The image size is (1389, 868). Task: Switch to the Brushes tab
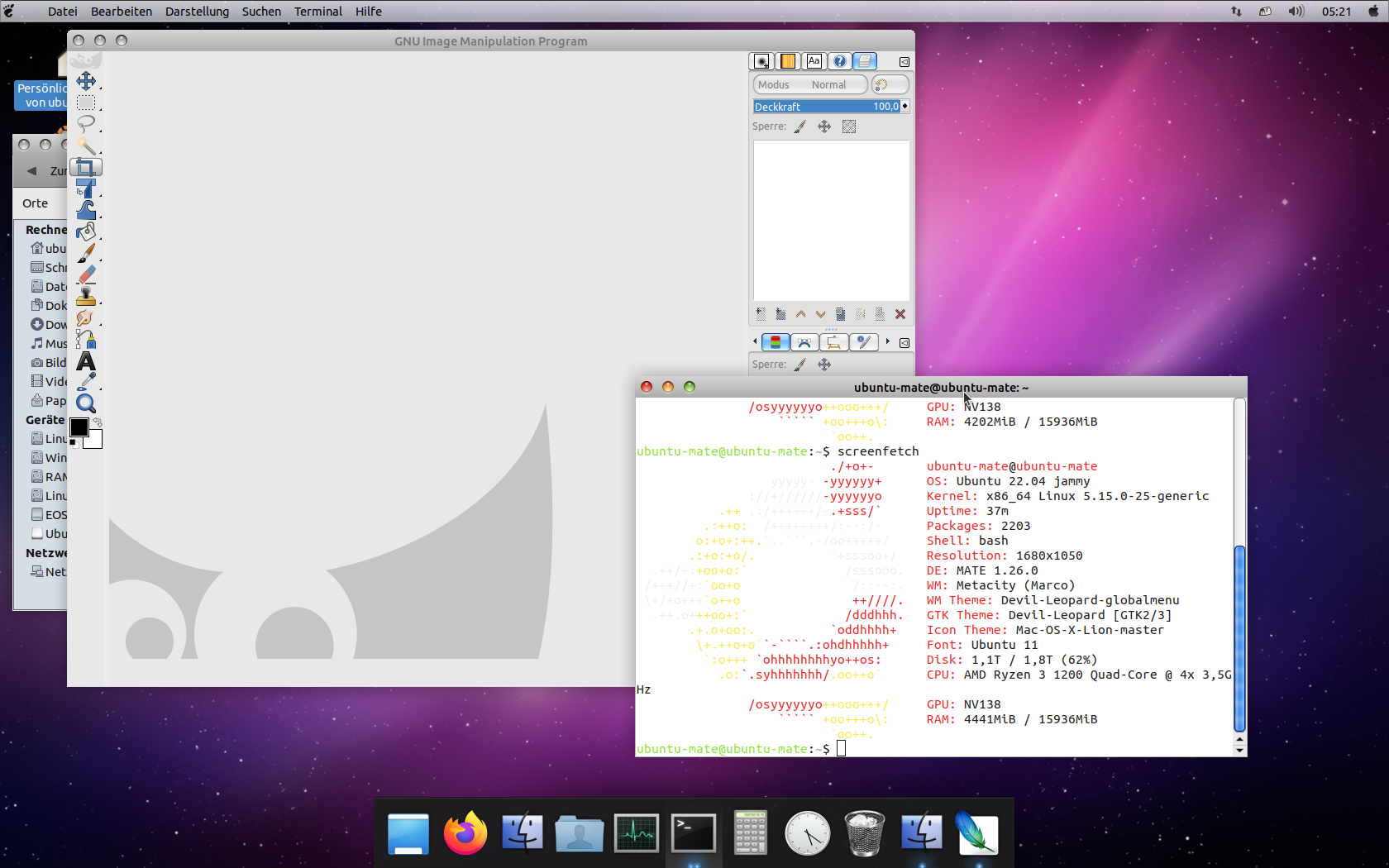tap(761, 61)
